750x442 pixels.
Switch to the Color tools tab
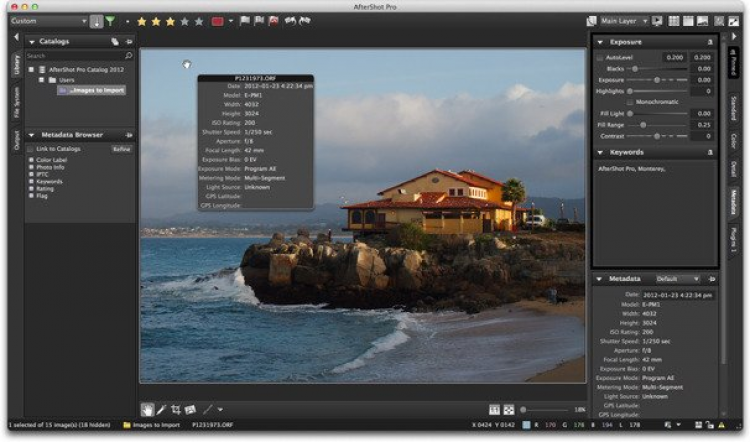(733, 141)
